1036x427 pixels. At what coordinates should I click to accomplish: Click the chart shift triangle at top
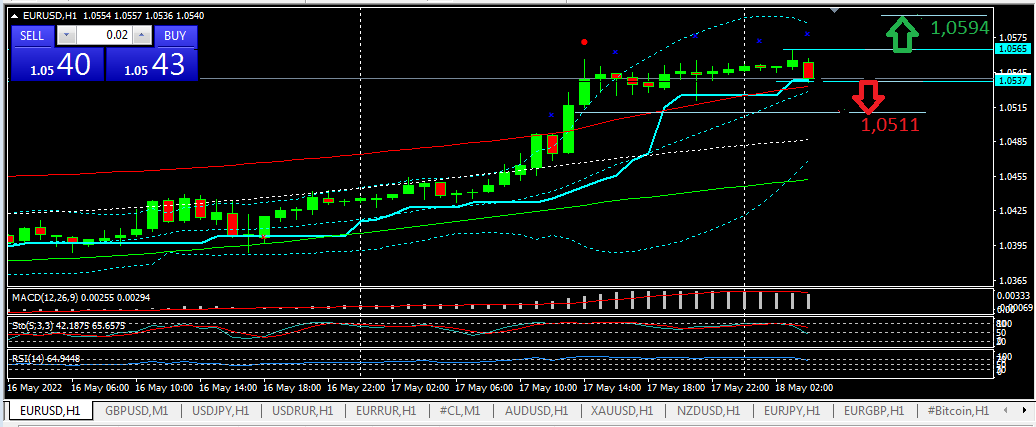pos(834,11)
